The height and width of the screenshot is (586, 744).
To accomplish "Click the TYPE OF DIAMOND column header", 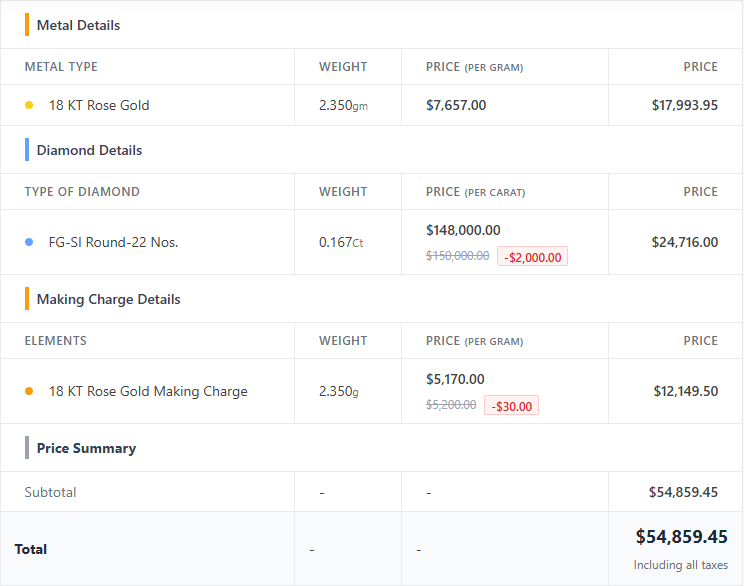I will pyautogui.click(x=82, y=192).
